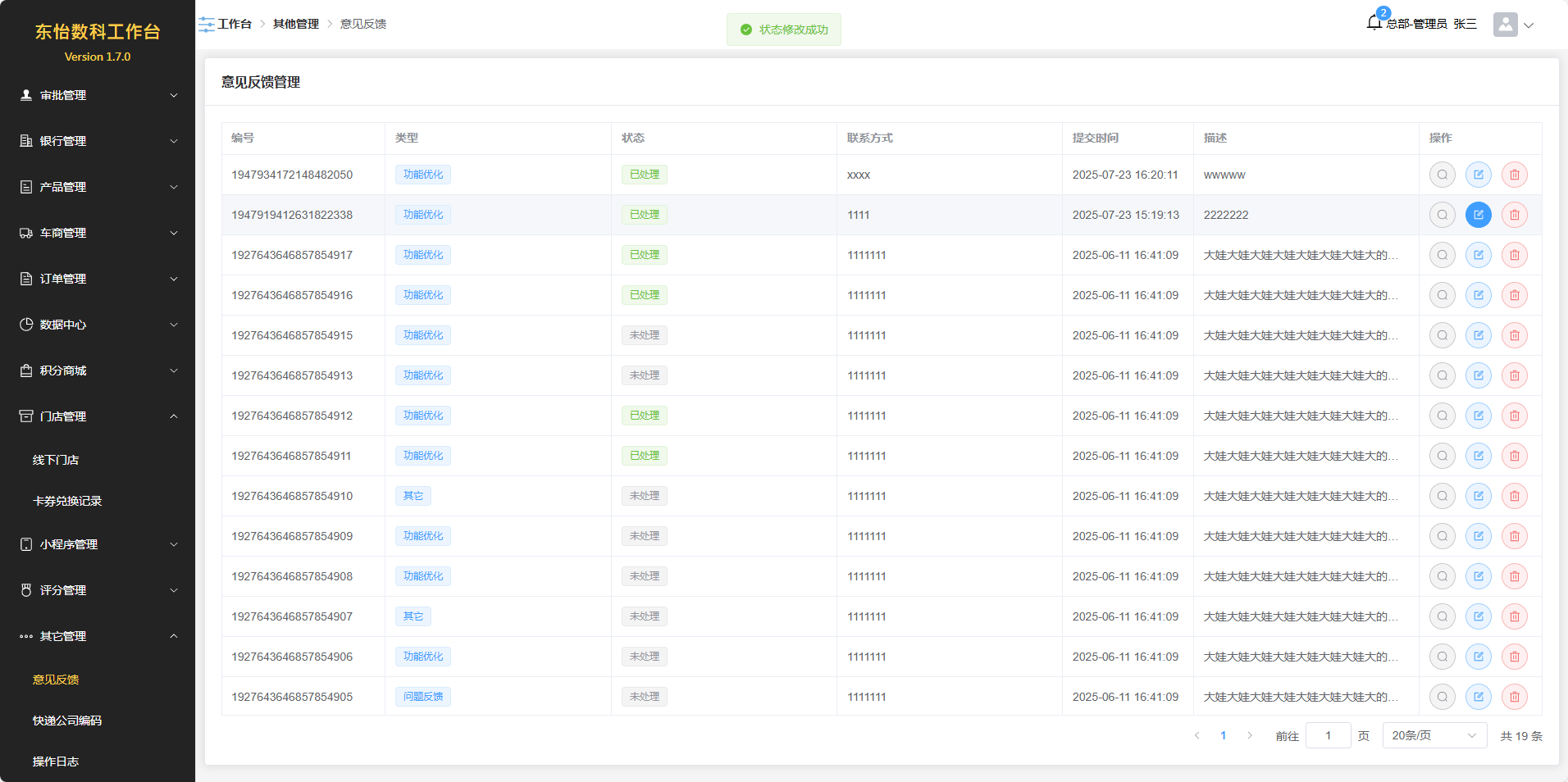Edit feedback row ending in 822338

pyautogui.click(x=1478, y=215)
